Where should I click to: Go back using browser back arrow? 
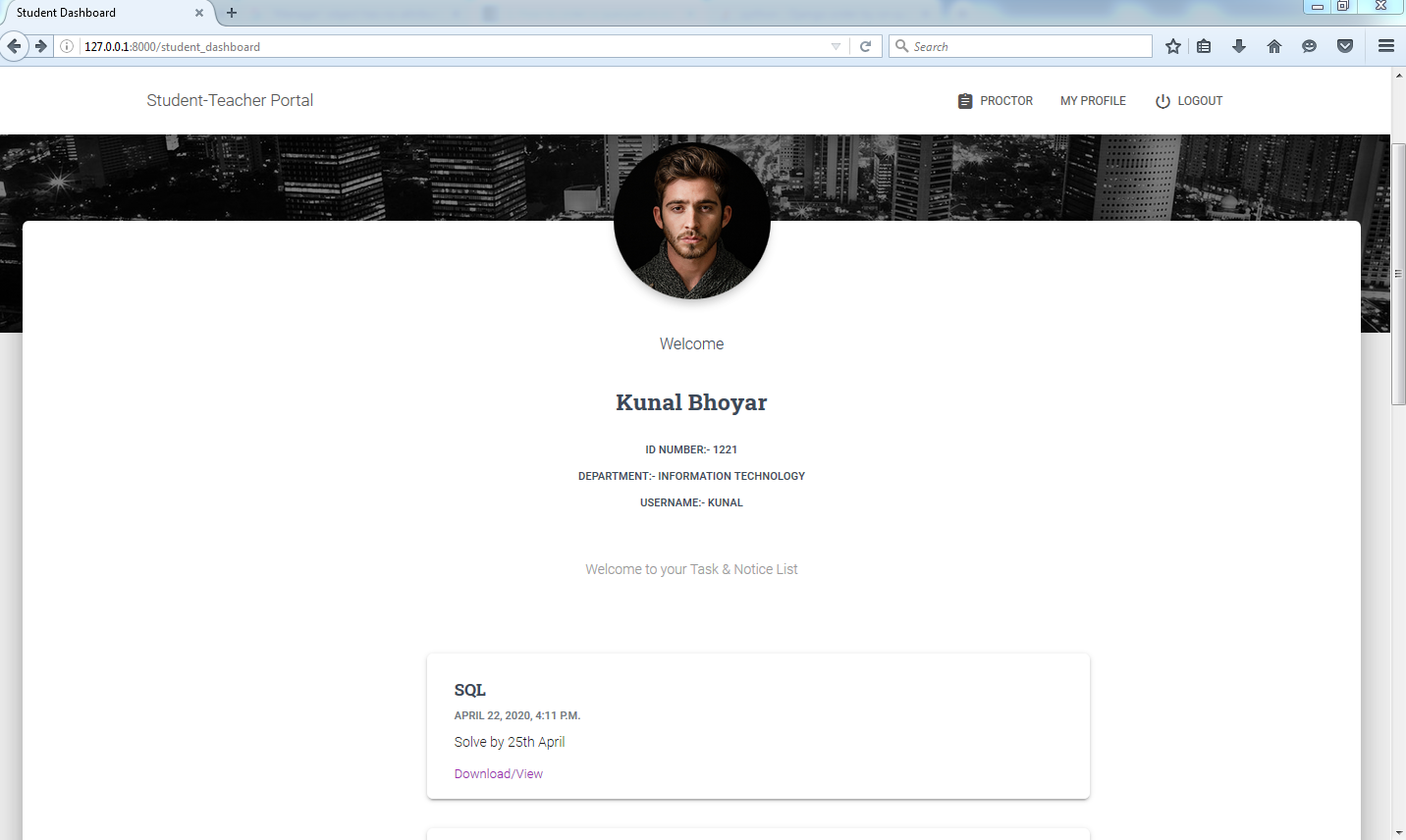[14, 46]
